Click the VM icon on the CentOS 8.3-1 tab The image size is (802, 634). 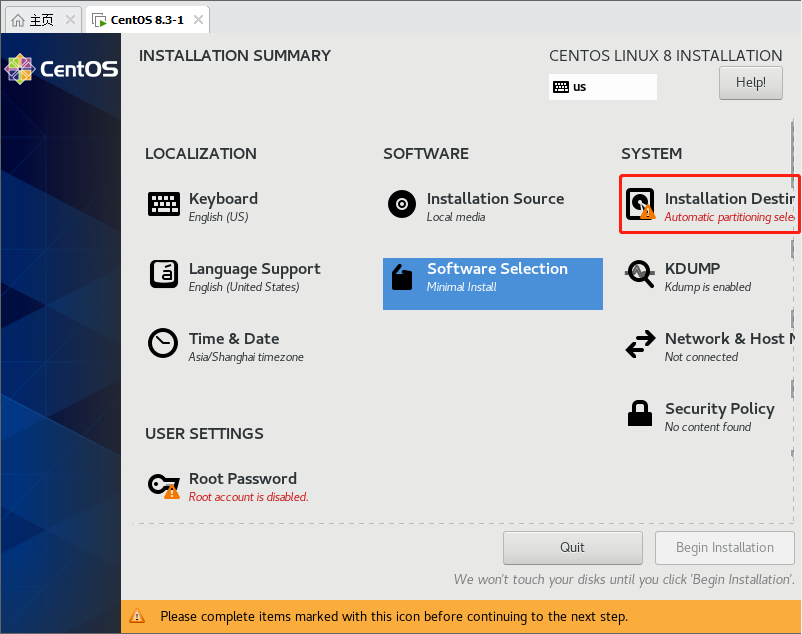pyautogui.click(x=99, y=20)
